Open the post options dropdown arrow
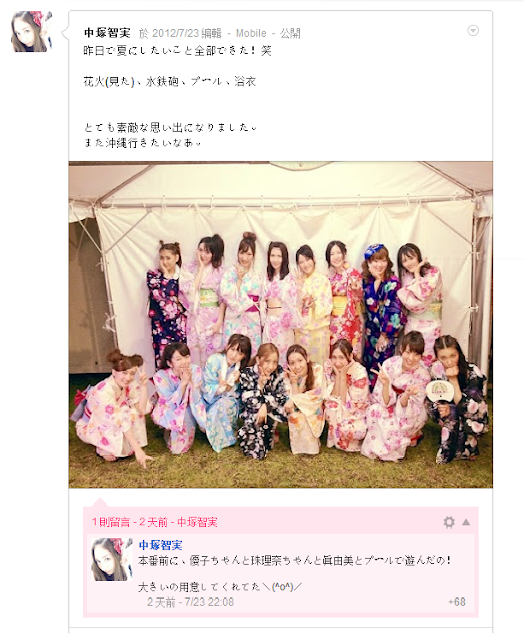 coord(473,31)
